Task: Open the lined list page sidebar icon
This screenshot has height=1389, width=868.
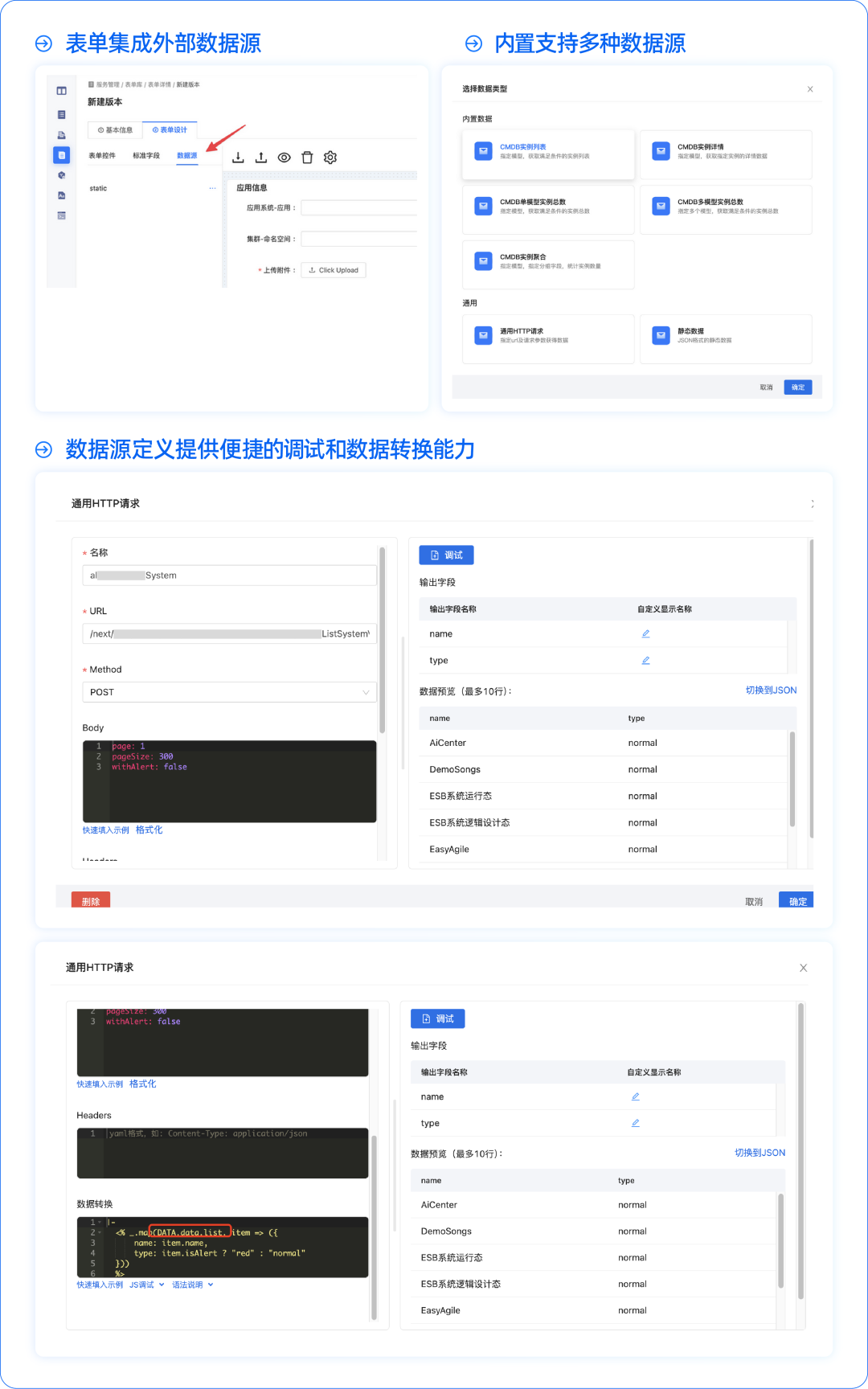Action: (x=61, y=115)
